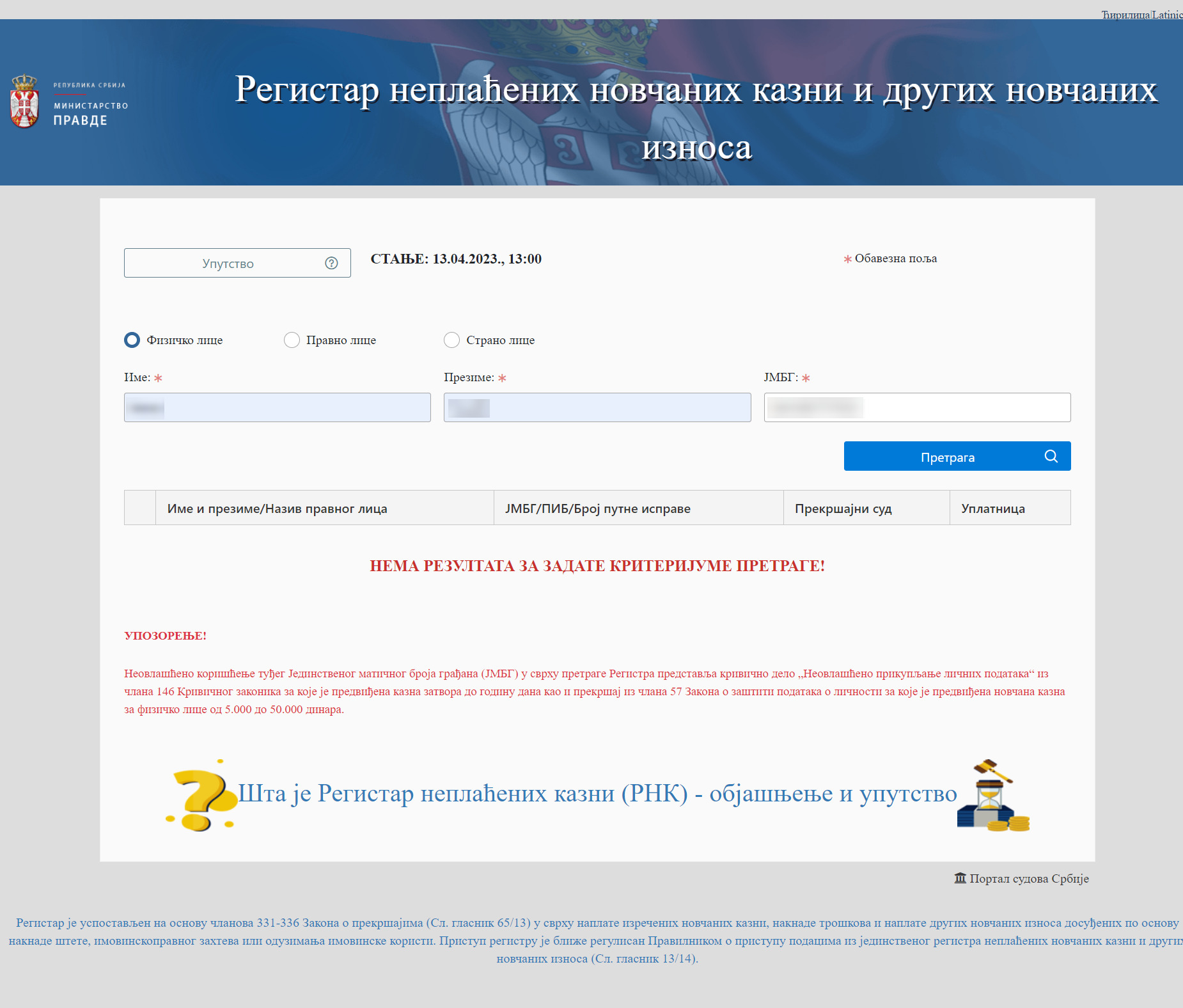Click the gavel and coins illustration

point(992,796)
